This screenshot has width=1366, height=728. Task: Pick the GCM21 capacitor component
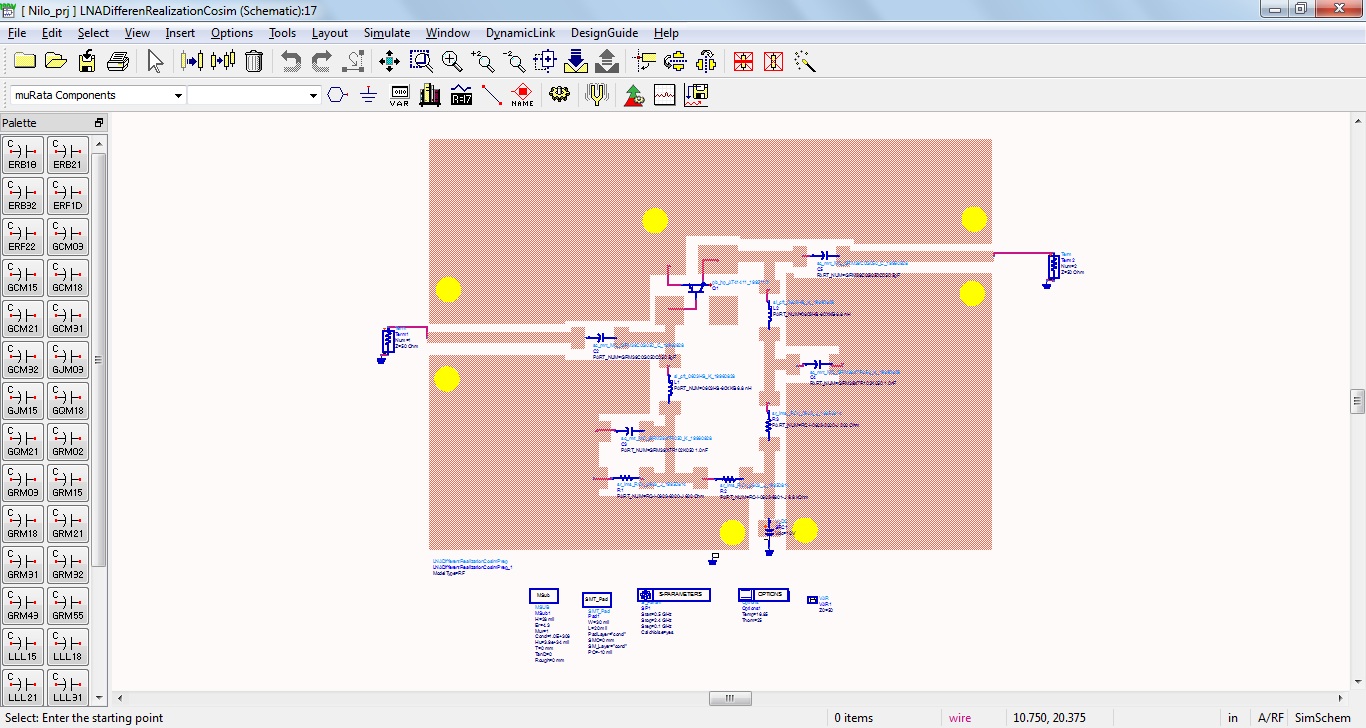pos(23,319)
